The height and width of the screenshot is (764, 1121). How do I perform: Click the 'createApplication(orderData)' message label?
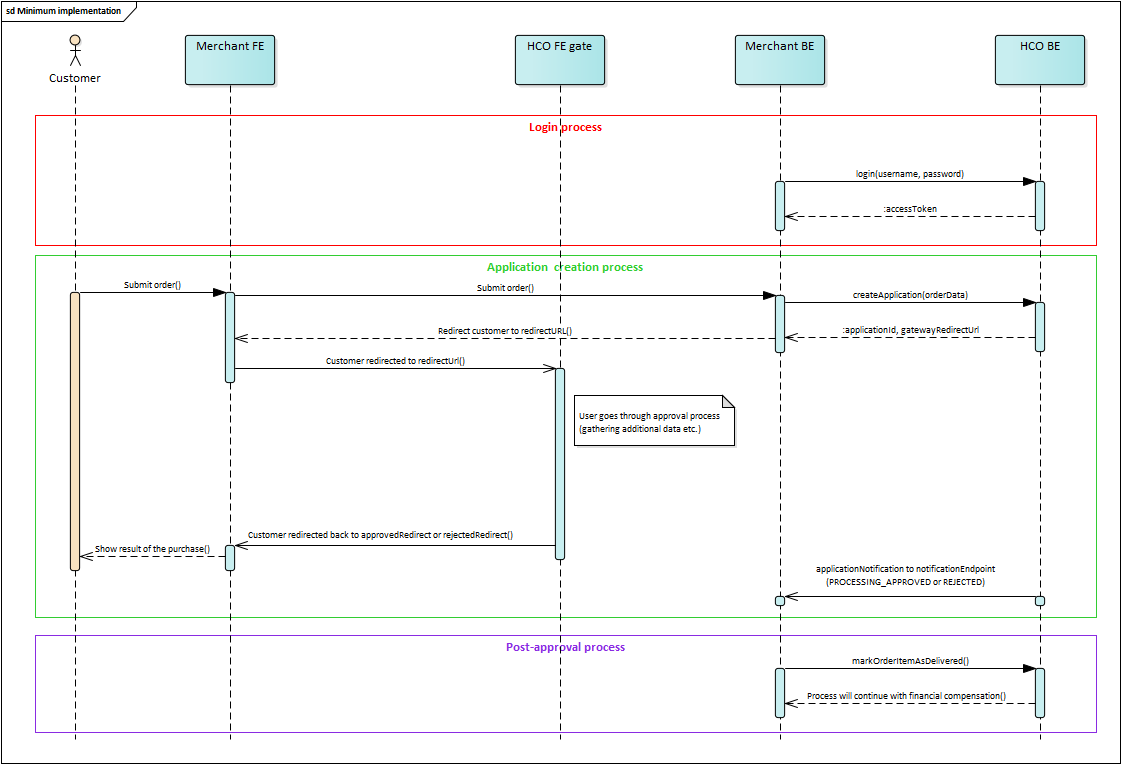910,294
